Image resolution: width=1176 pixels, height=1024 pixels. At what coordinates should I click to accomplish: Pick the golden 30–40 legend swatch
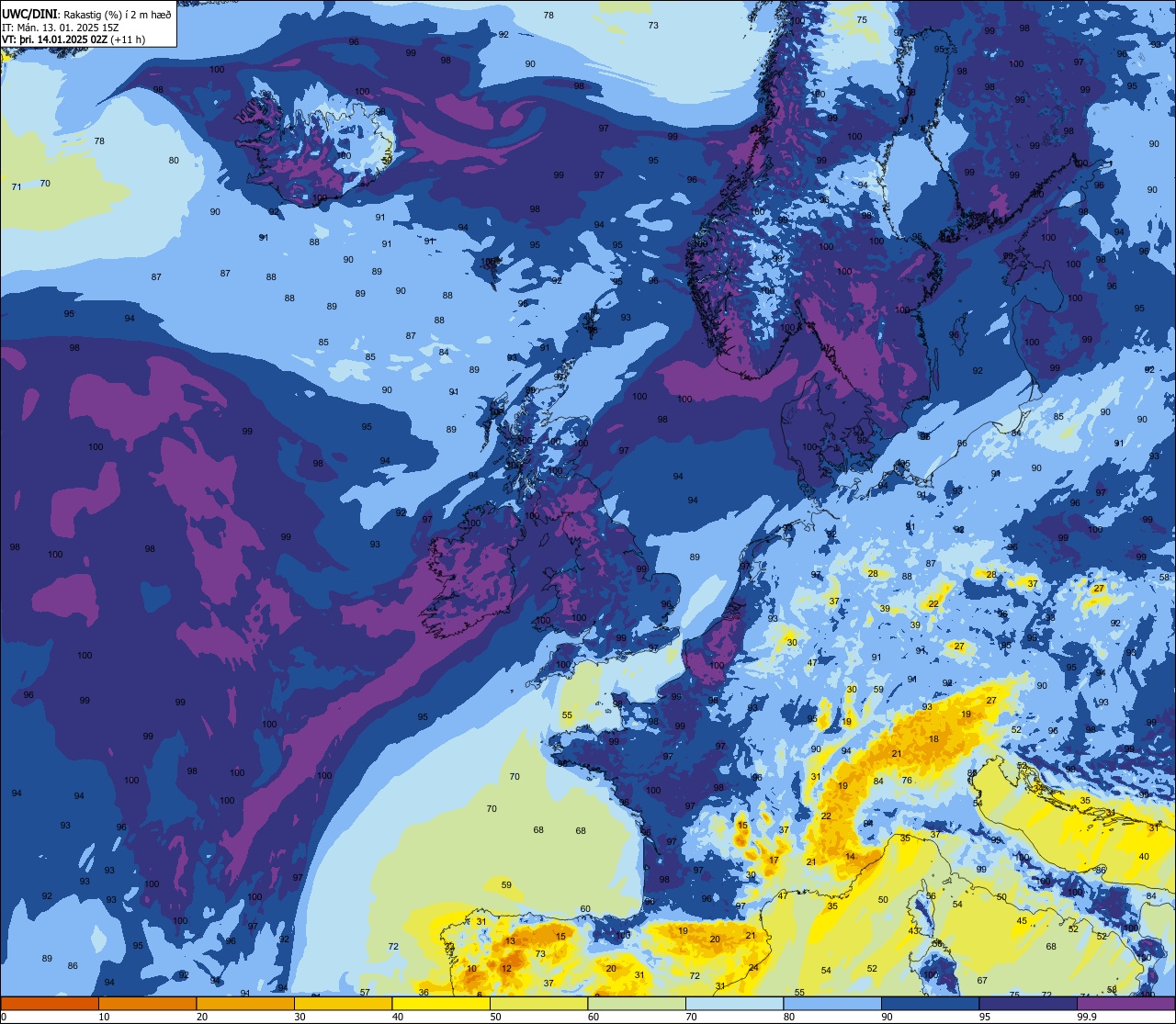pyautogui.click(x=343, y=1003)
